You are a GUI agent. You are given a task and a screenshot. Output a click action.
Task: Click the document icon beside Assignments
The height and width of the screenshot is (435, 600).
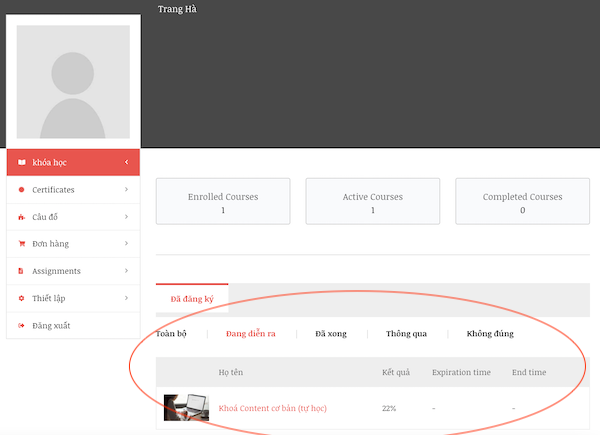pos(21,271)
